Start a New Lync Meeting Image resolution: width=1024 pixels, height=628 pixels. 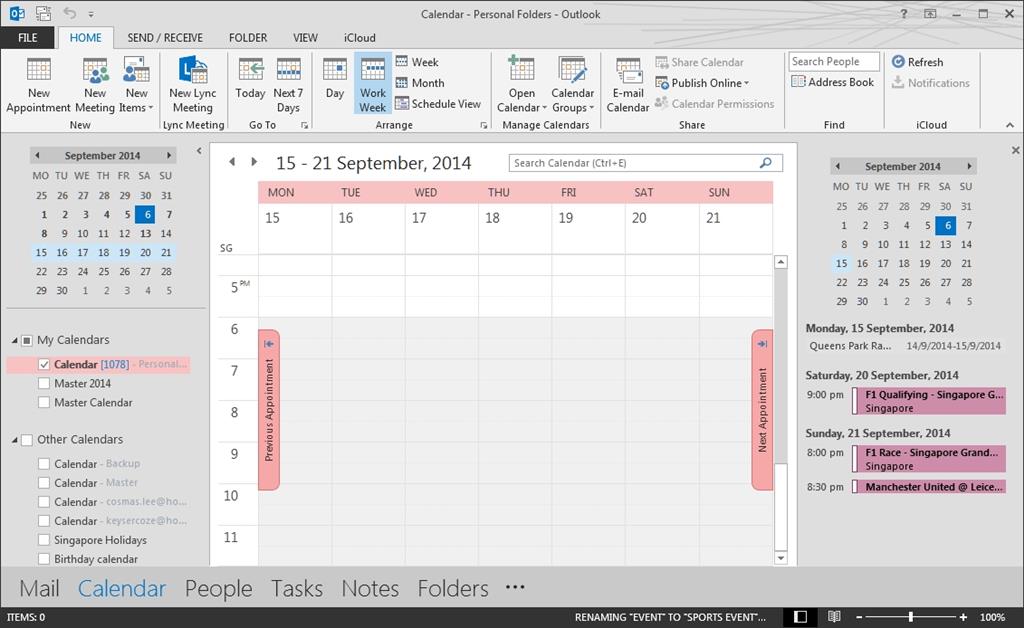(x=193, y=85)
